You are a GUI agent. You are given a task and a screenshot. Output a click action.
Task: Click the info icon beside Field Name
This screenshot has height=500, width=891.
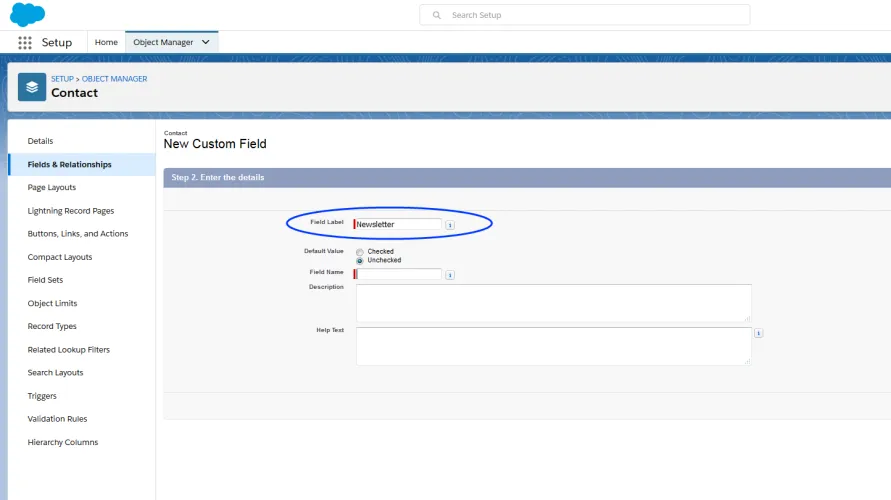click(449, 275)
